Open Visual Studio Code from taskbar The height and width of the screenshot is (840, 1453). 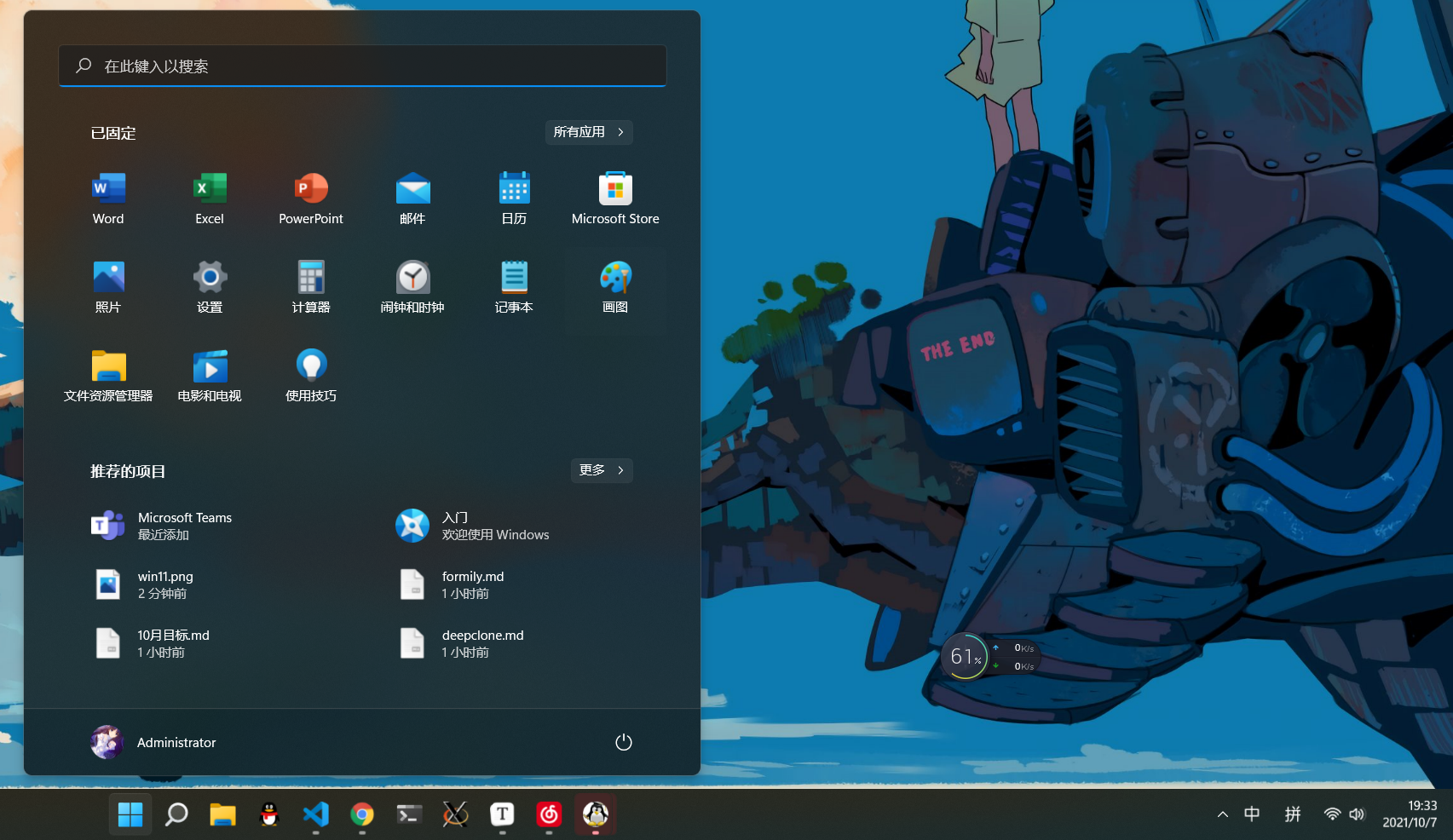(315, 815)
